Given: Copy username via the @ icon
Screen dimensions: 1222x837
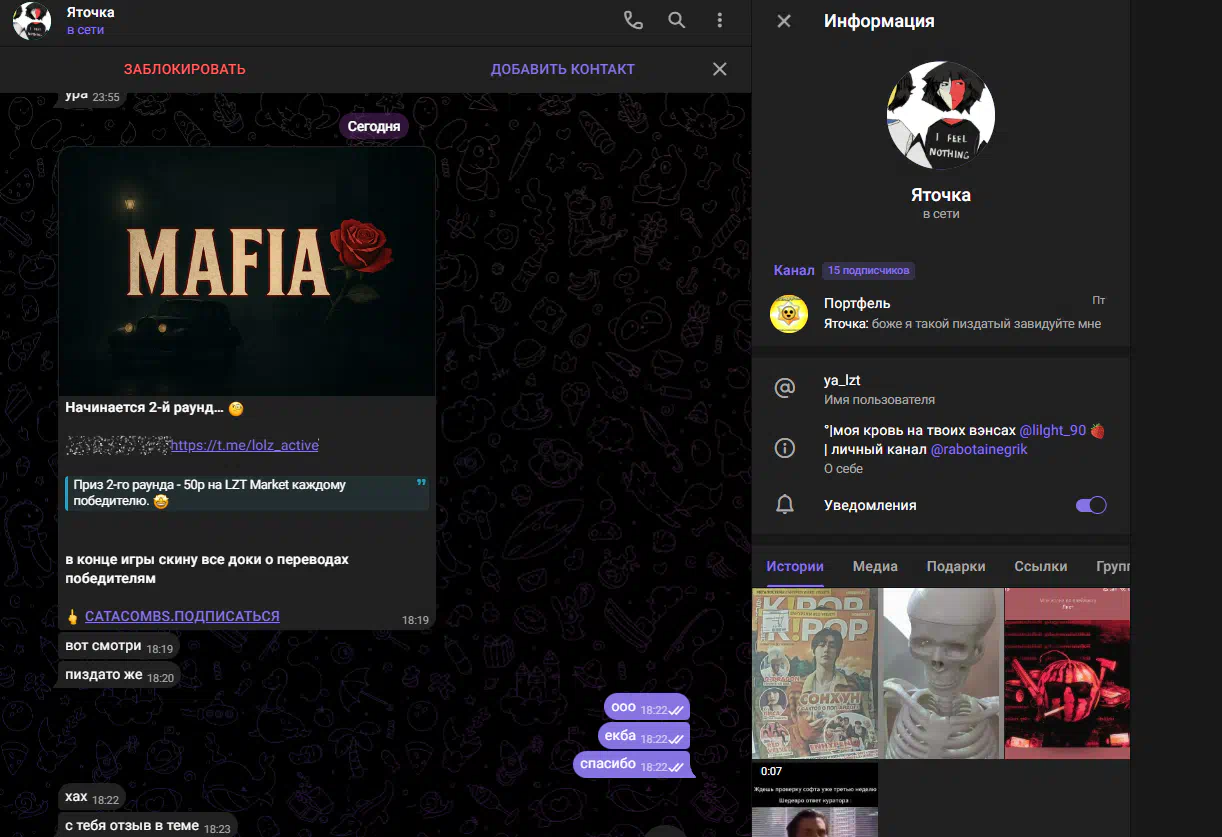Looking at the screenshot, I should point(785,388).
